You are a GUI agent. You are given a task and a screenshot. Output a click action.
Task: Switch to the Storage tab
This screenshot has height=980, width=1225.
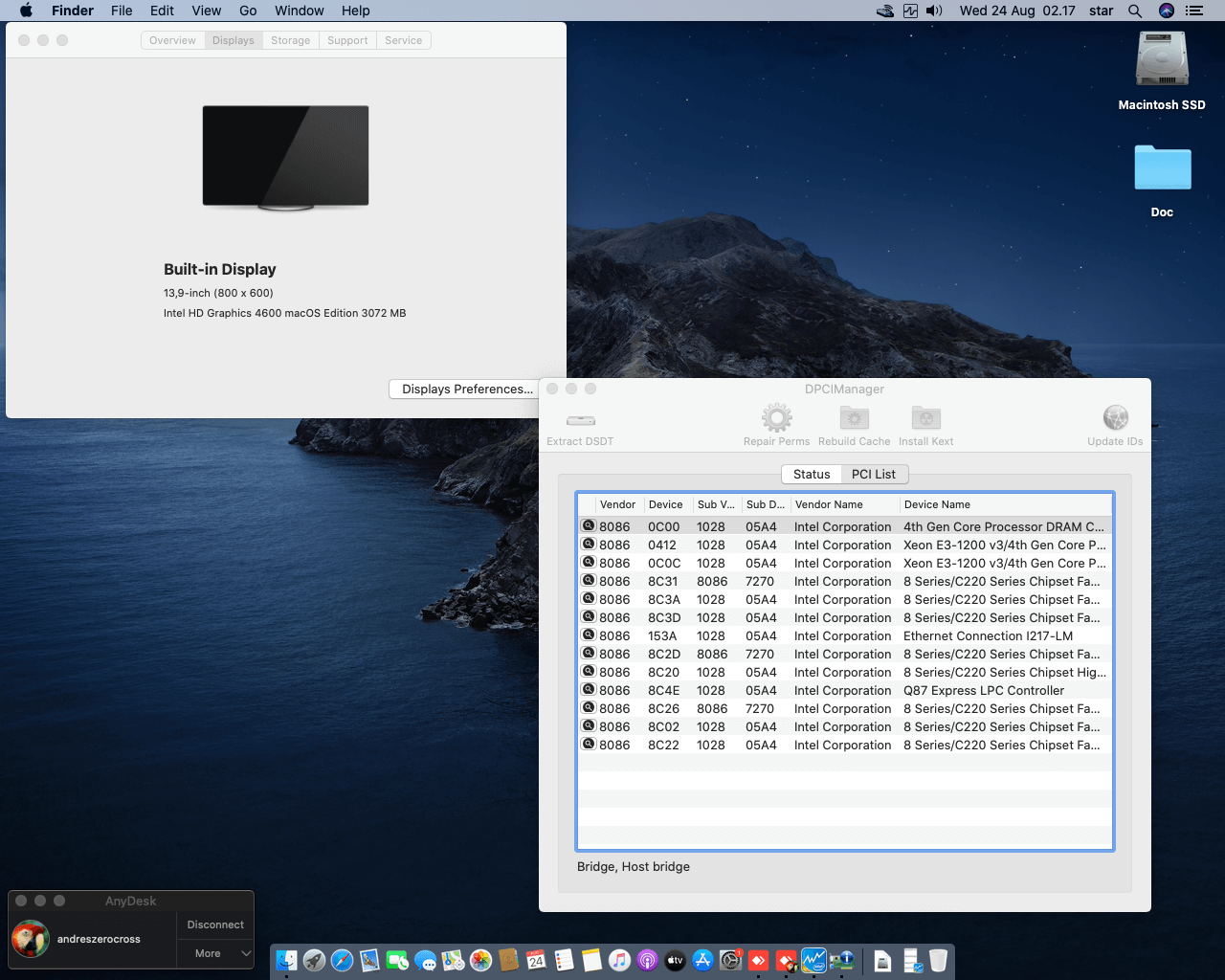(290, 40)
